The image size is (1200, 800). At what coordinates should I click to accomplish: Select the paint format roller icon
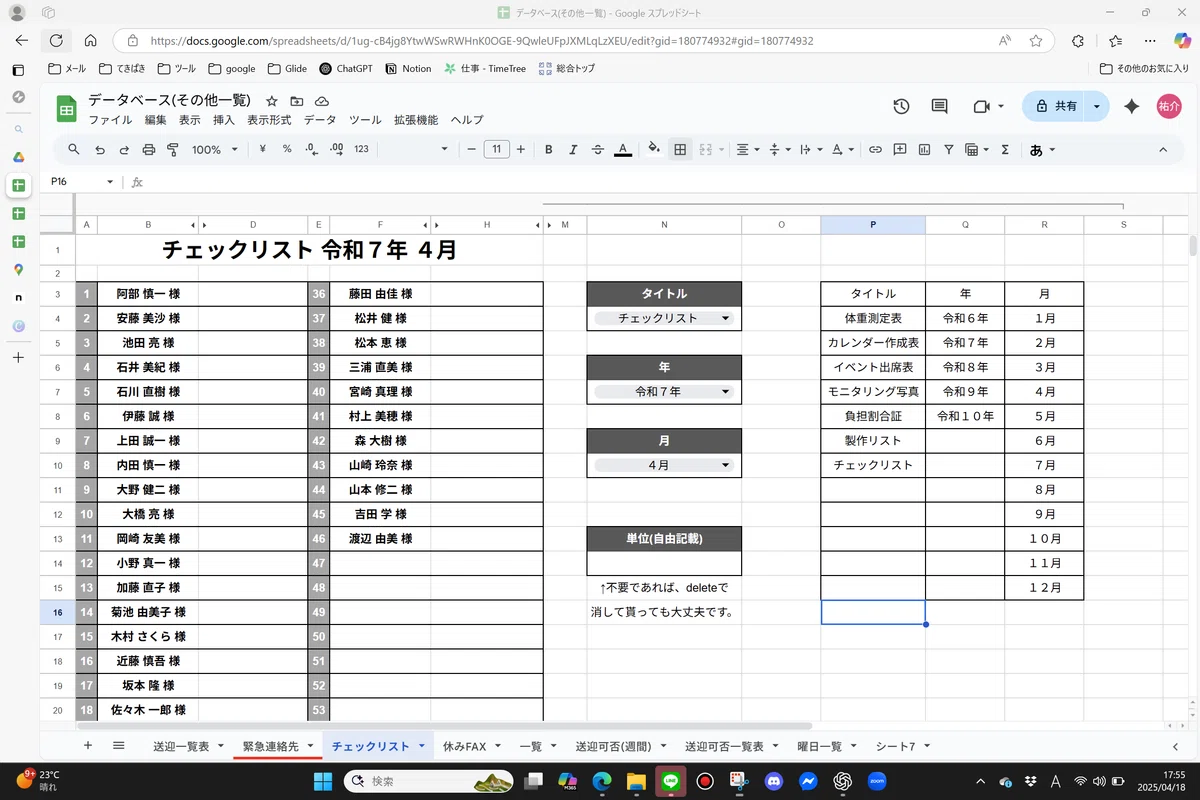pos(173,150)
